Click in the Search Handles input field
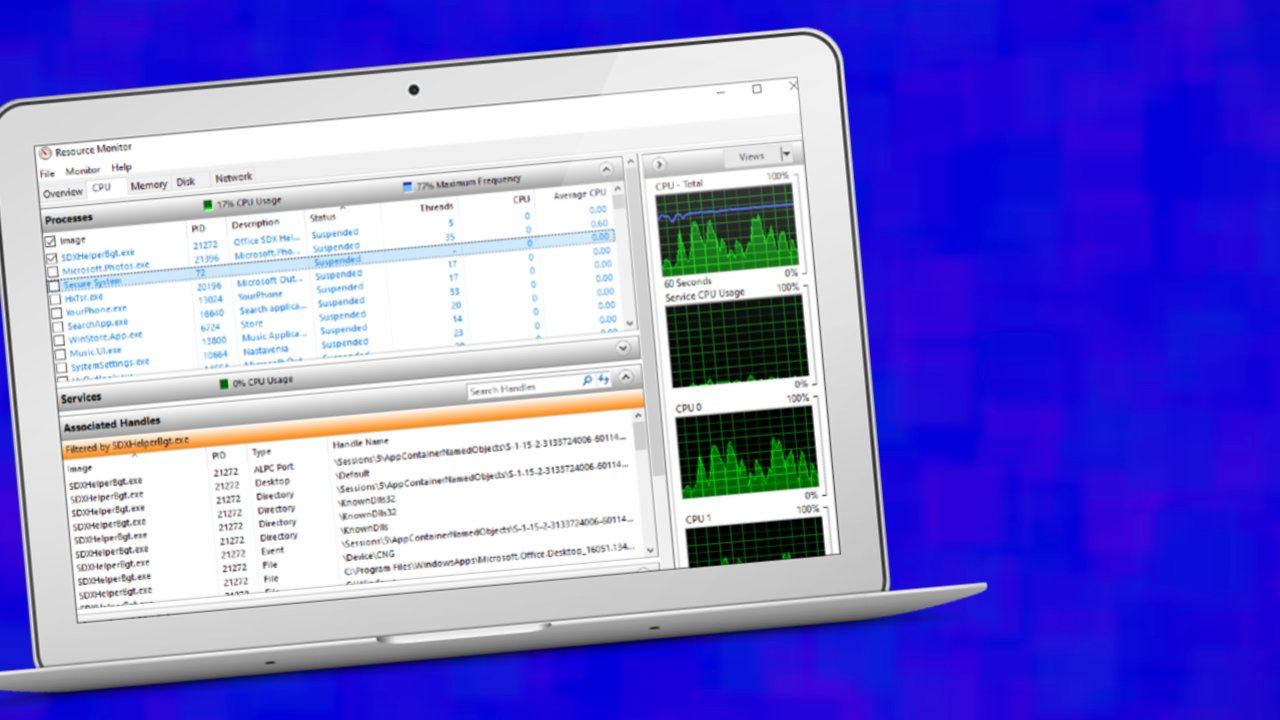Viewport: 1280px width, 720px height. [x=523, y=386]
